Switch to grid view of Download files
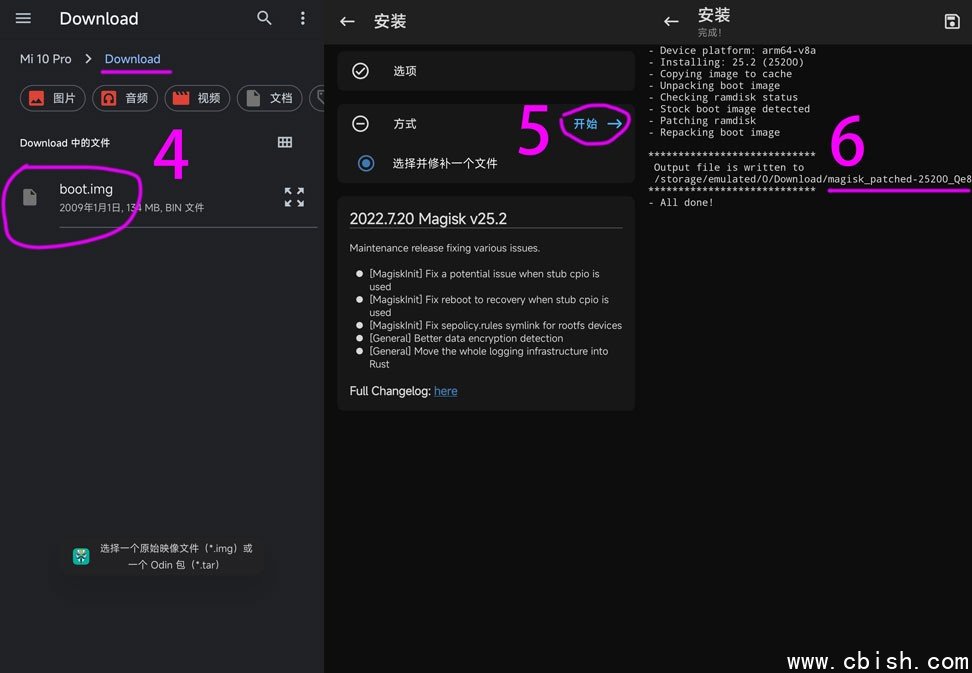This screenshot has height=673, width=972. [285, 143]
